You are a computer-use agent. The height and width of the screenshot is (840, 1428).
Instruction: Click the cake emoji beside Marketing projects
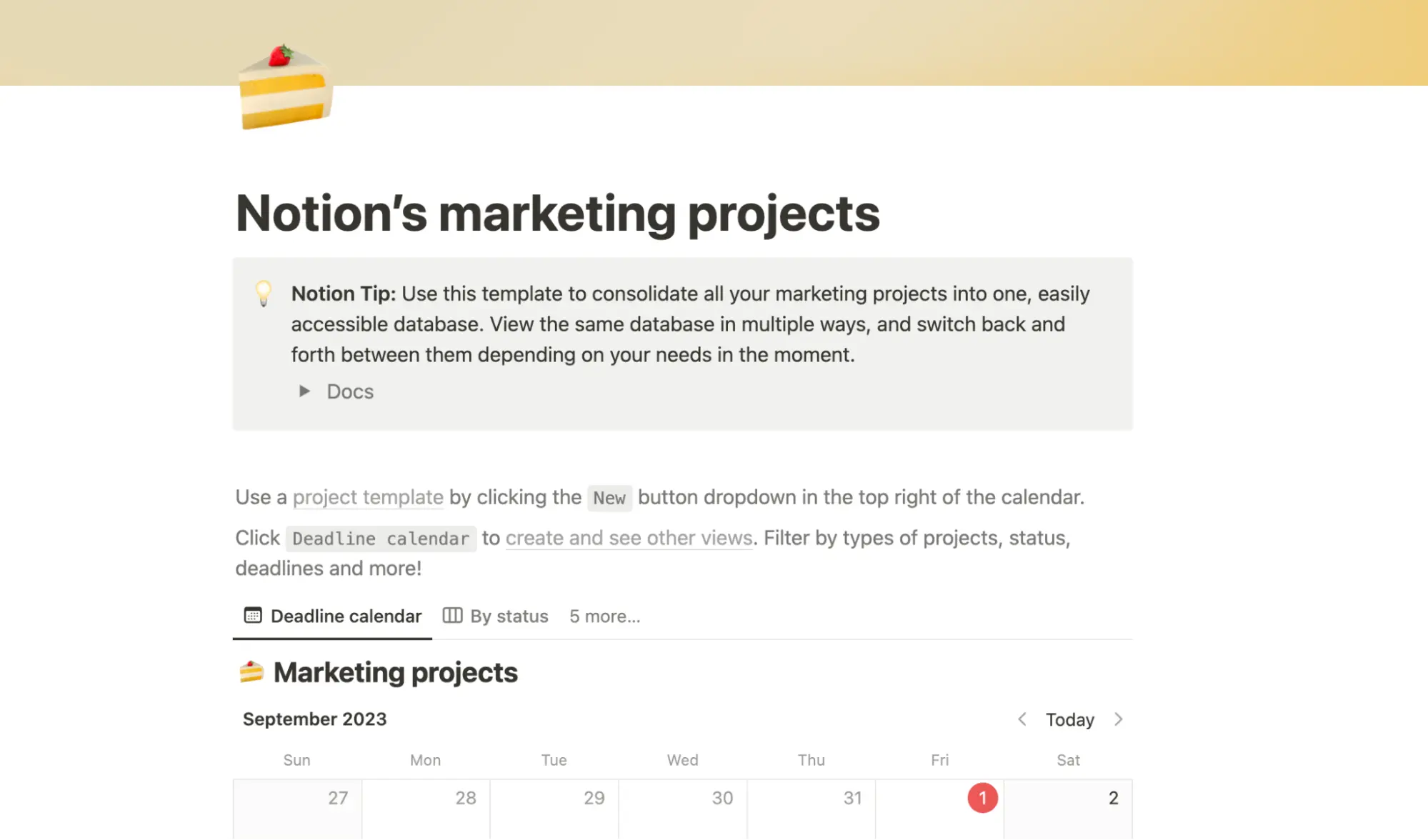click(x=251, y=671)
